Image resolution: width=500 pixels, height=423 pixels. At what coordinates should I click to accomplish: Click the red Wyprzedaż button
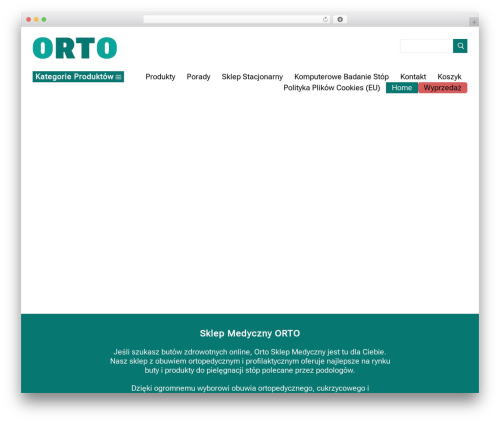(443, 88)
